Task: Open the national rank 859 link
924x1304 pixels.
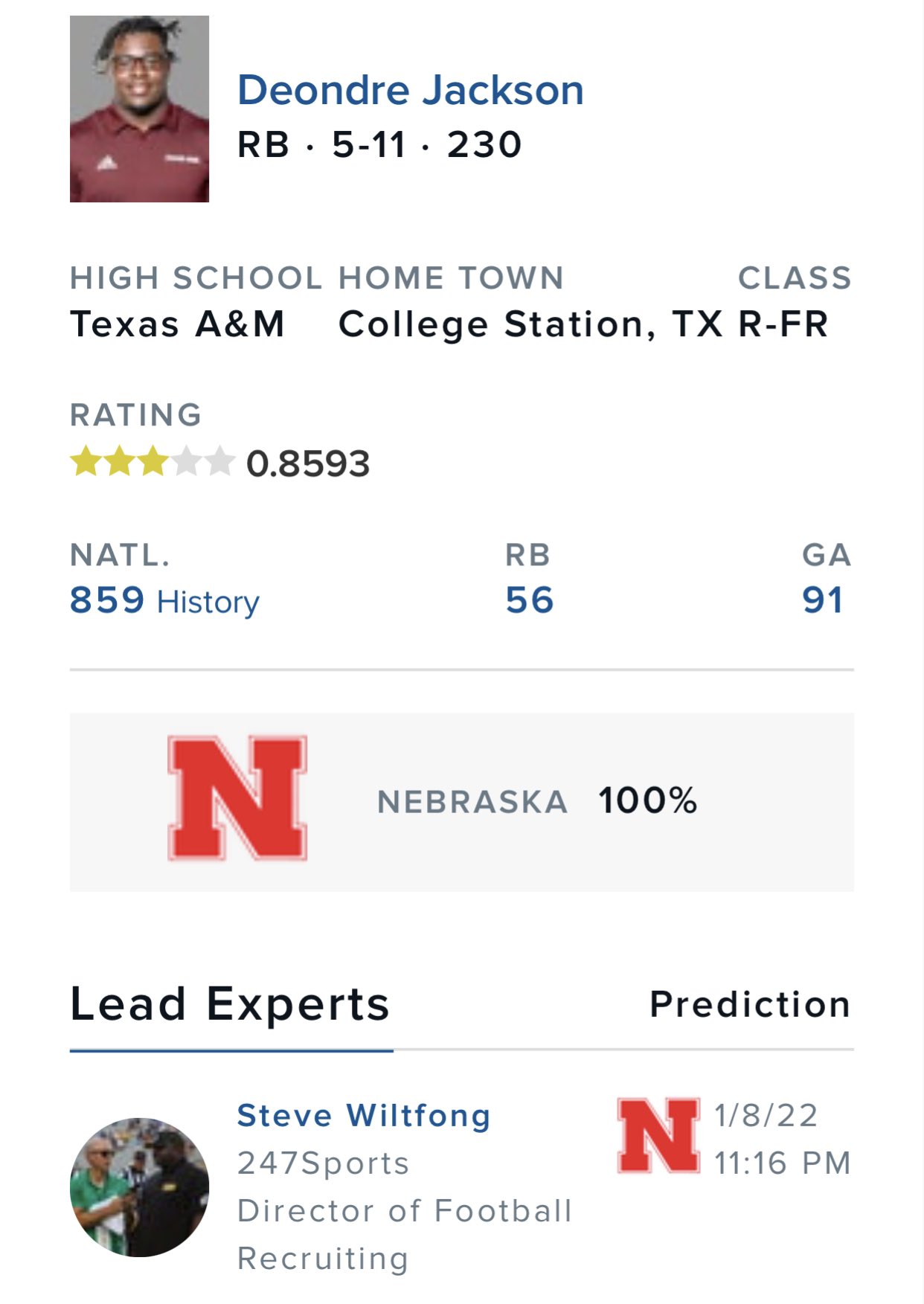Action: point(107,600)
